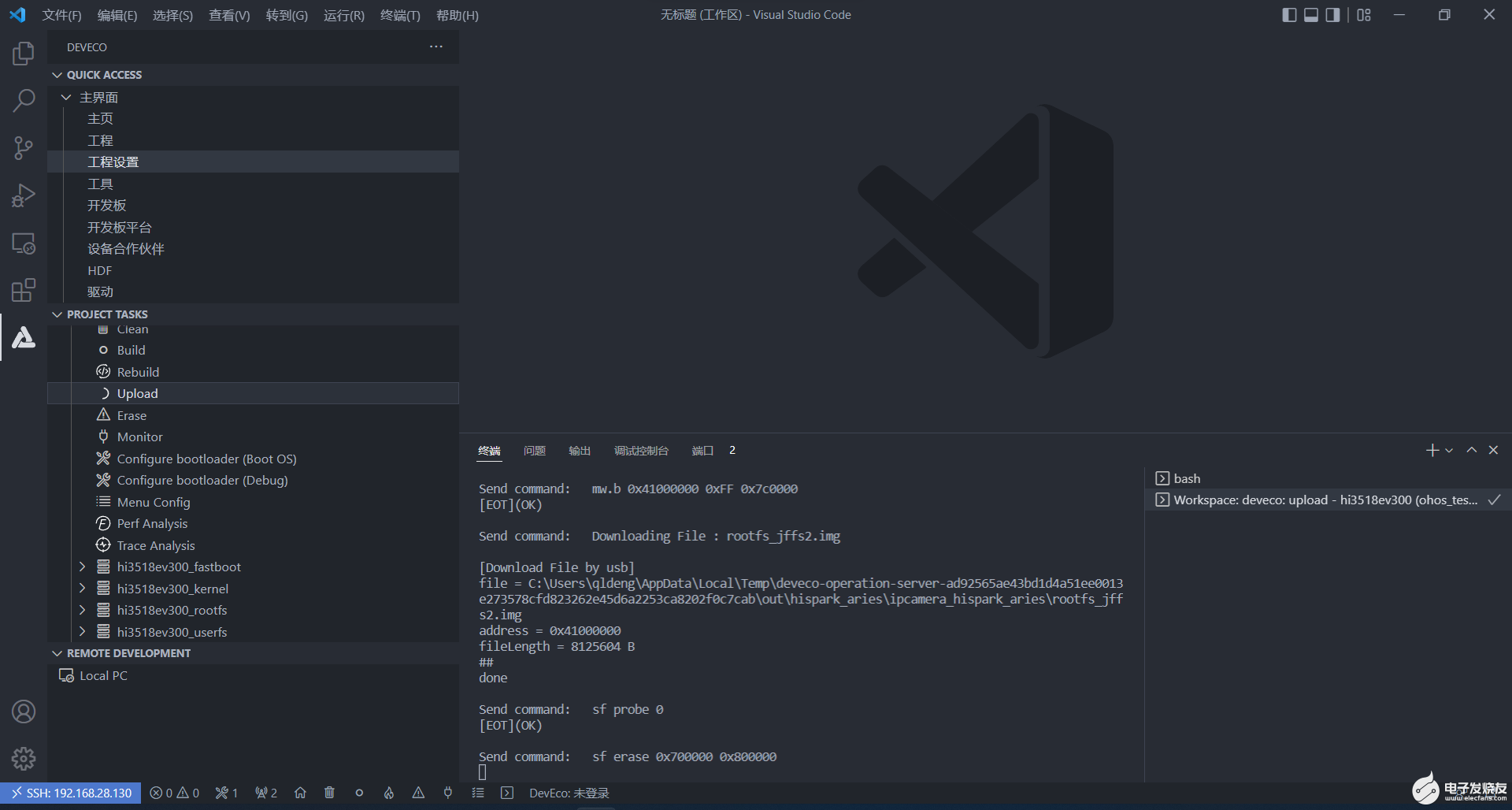Open the Search view in activity bar
1512x810 pixels.
[x=24, y=101]
